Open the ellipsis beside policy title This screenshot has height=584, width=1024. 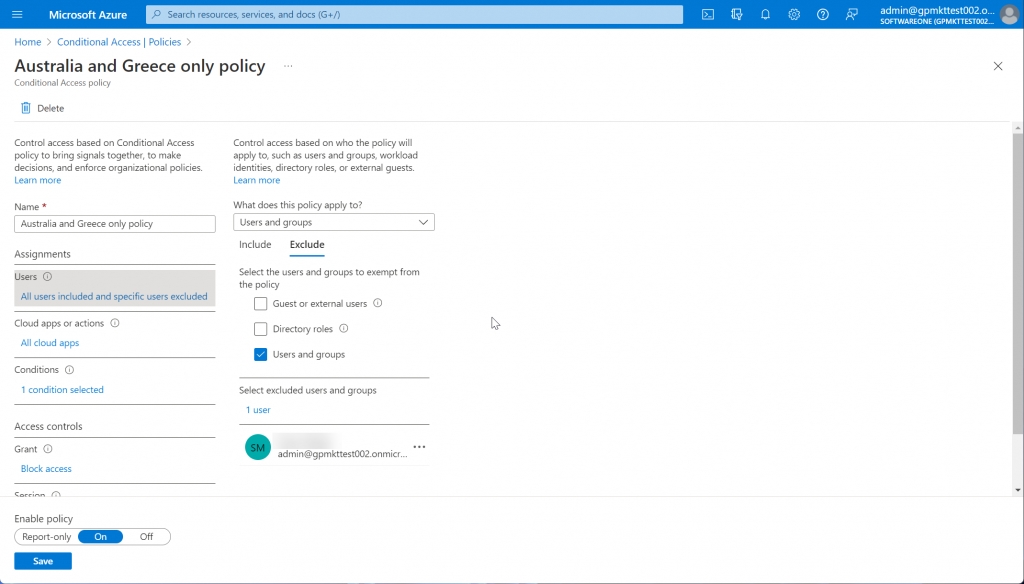pyautogui.click(x=288, y=66)
